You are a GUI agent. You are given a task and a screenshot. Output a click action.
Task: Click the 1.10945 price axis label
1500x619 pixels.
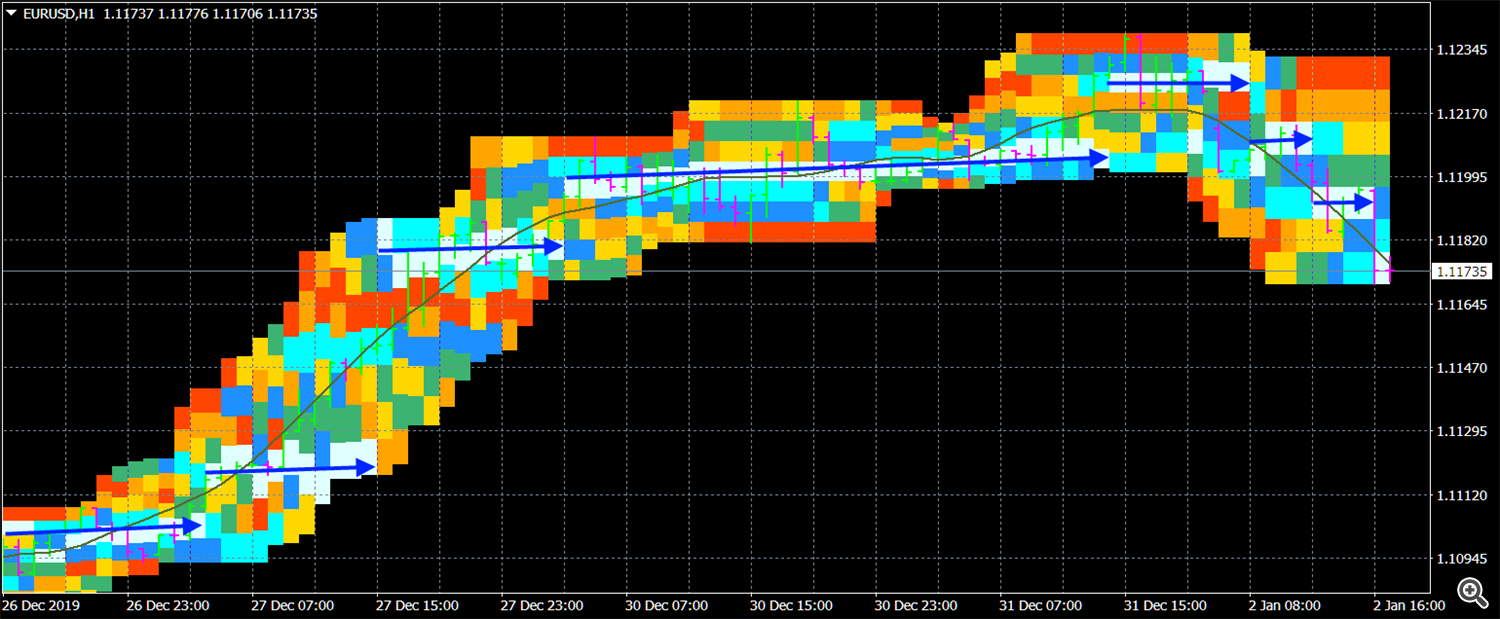tap(1460, 558)
